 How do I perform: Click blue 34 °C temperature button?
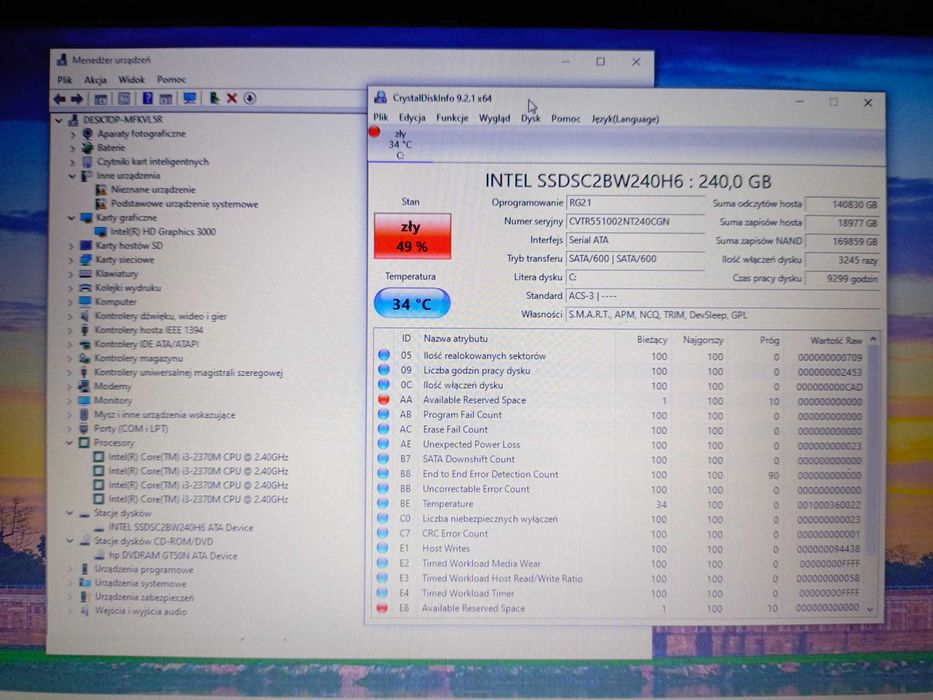point(412,304)
